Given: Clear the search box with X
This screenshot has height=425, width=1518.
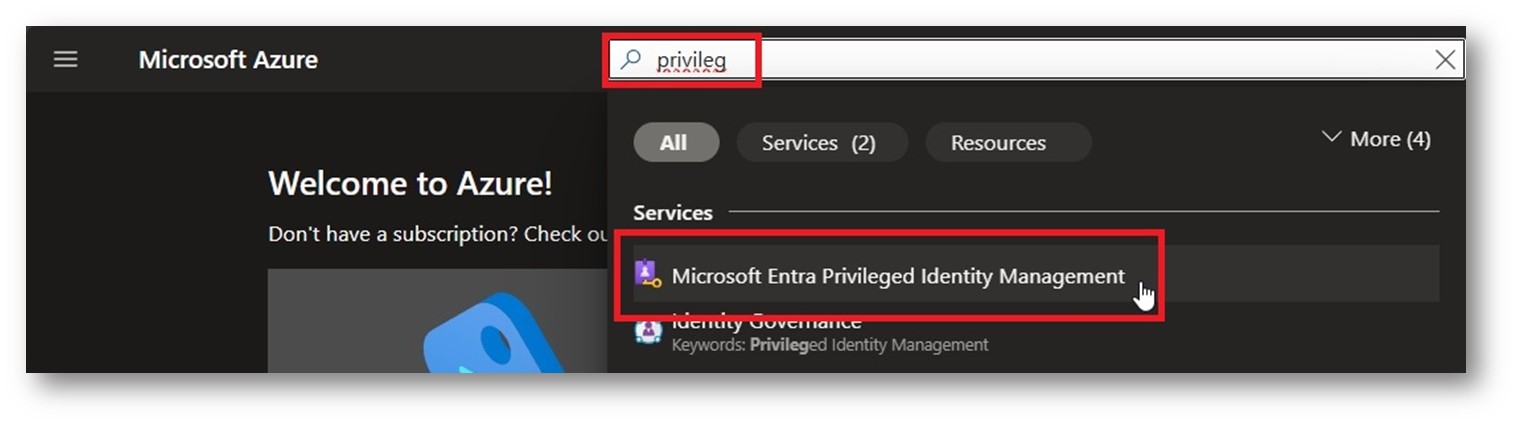Looking at the screenshot, I should (x=1444, y=60).
